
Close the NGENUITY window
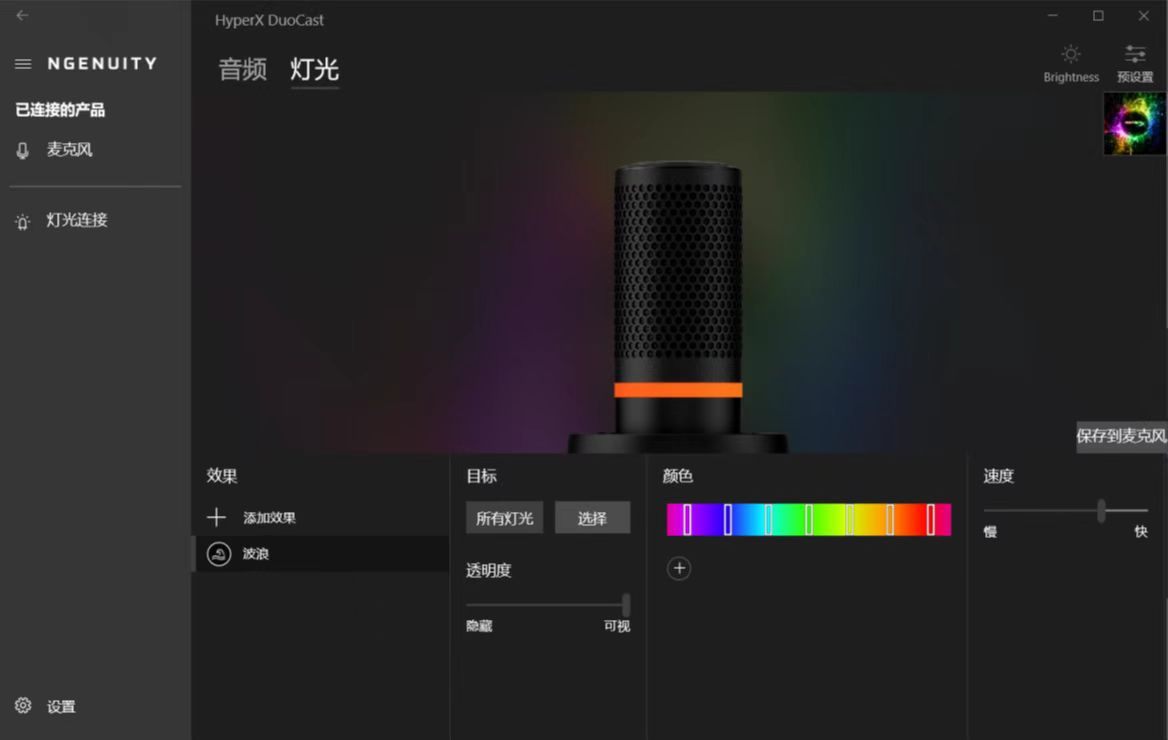[1143, 16]
